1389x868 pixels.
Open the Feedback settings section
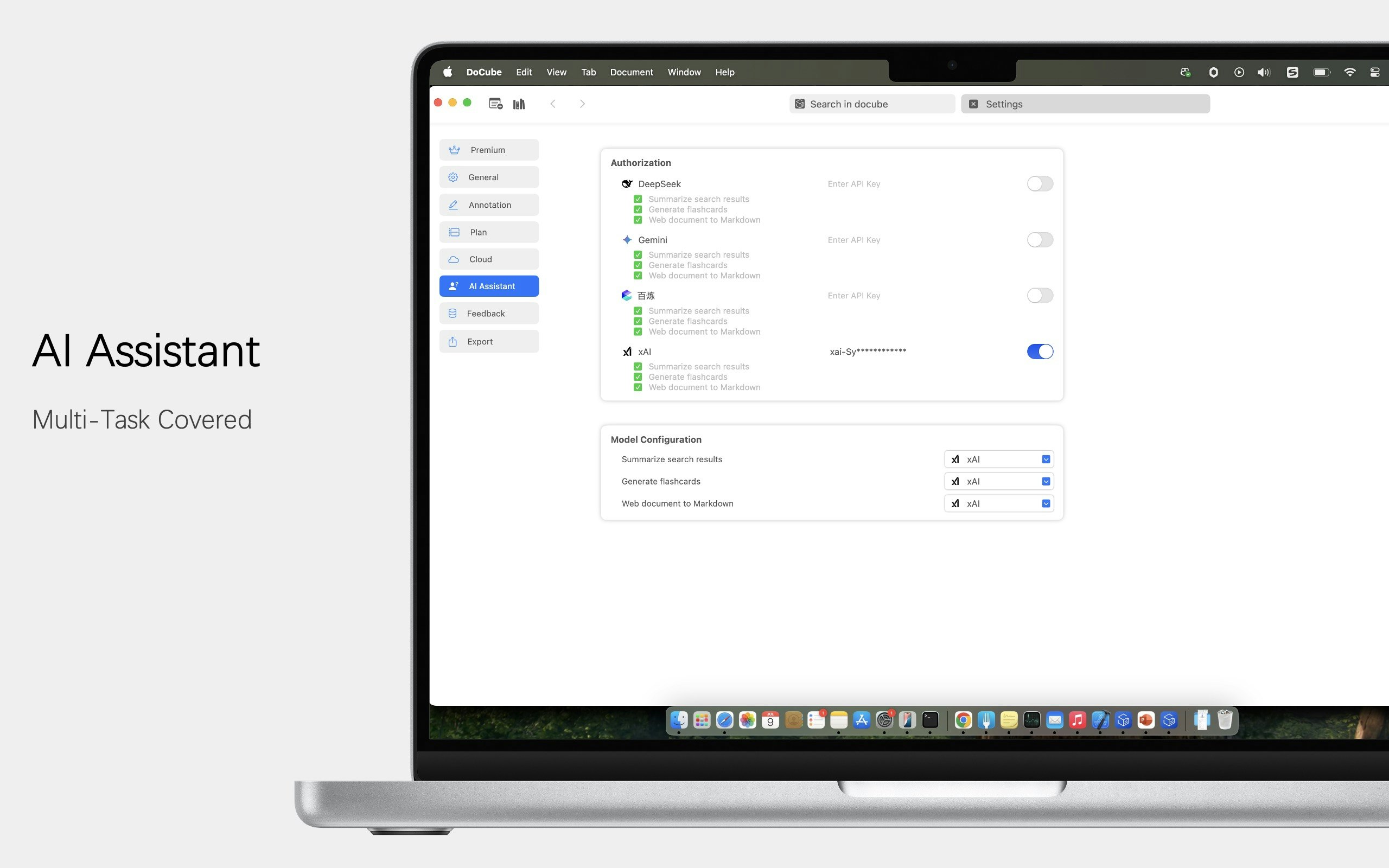tap(489, 314)
